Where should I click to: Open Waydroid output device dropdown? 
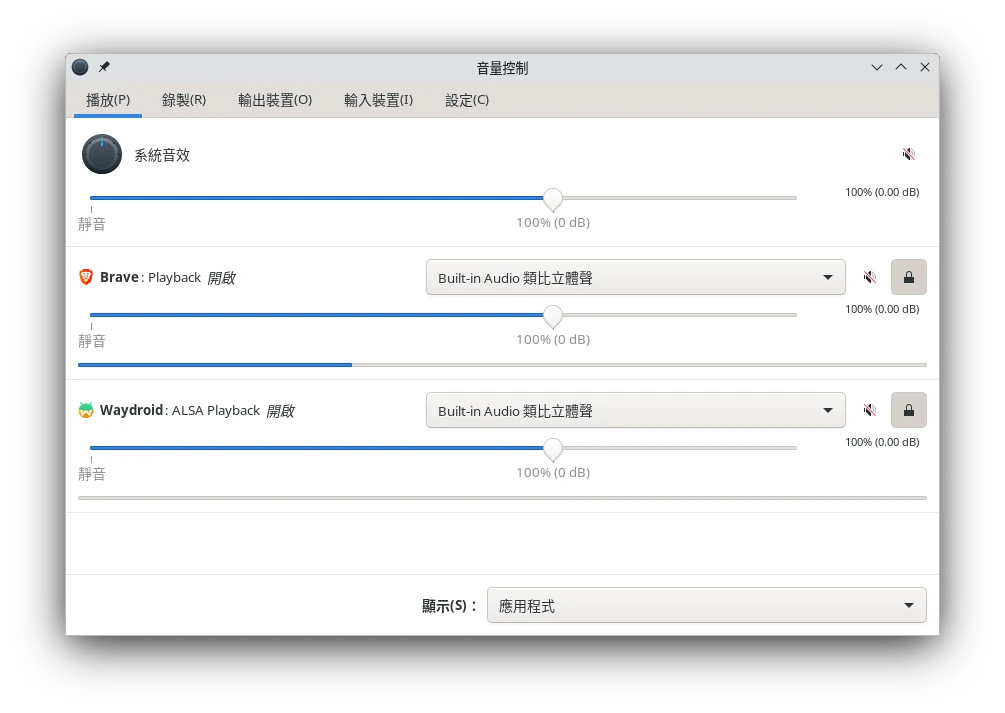pyautogui.click(x=635, y=410)
